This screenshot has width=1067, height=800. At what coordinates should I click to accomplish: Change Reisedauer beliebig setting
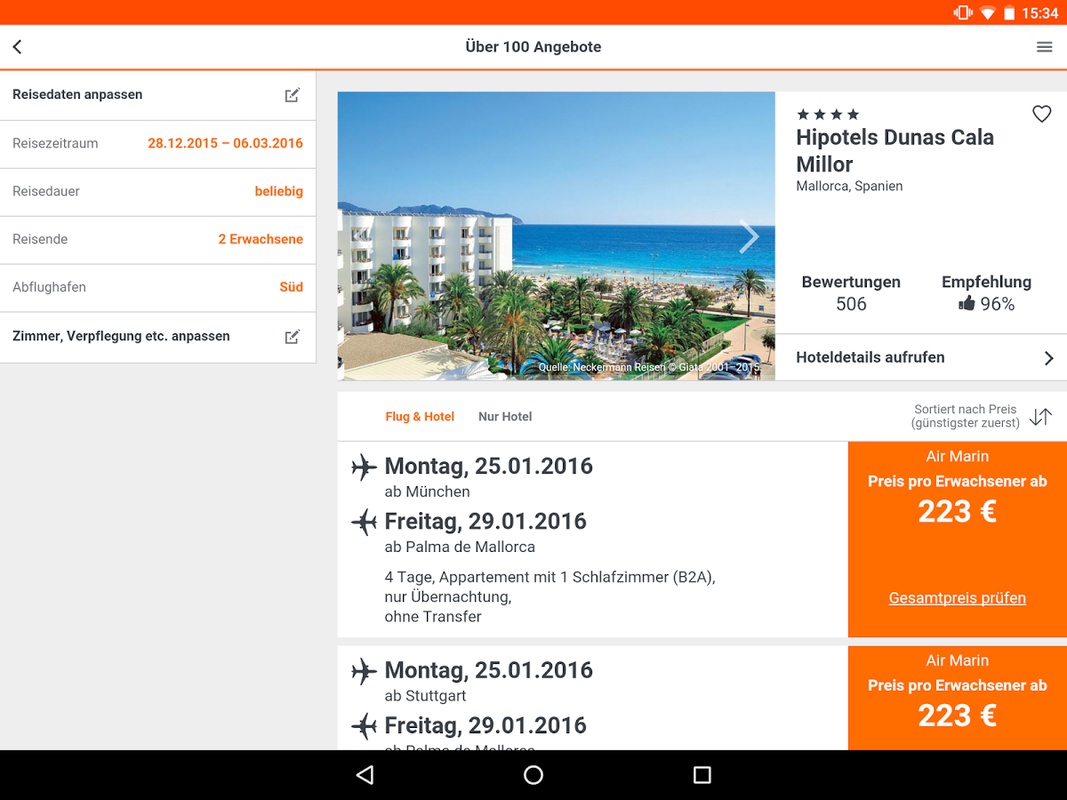pos(158,192)
